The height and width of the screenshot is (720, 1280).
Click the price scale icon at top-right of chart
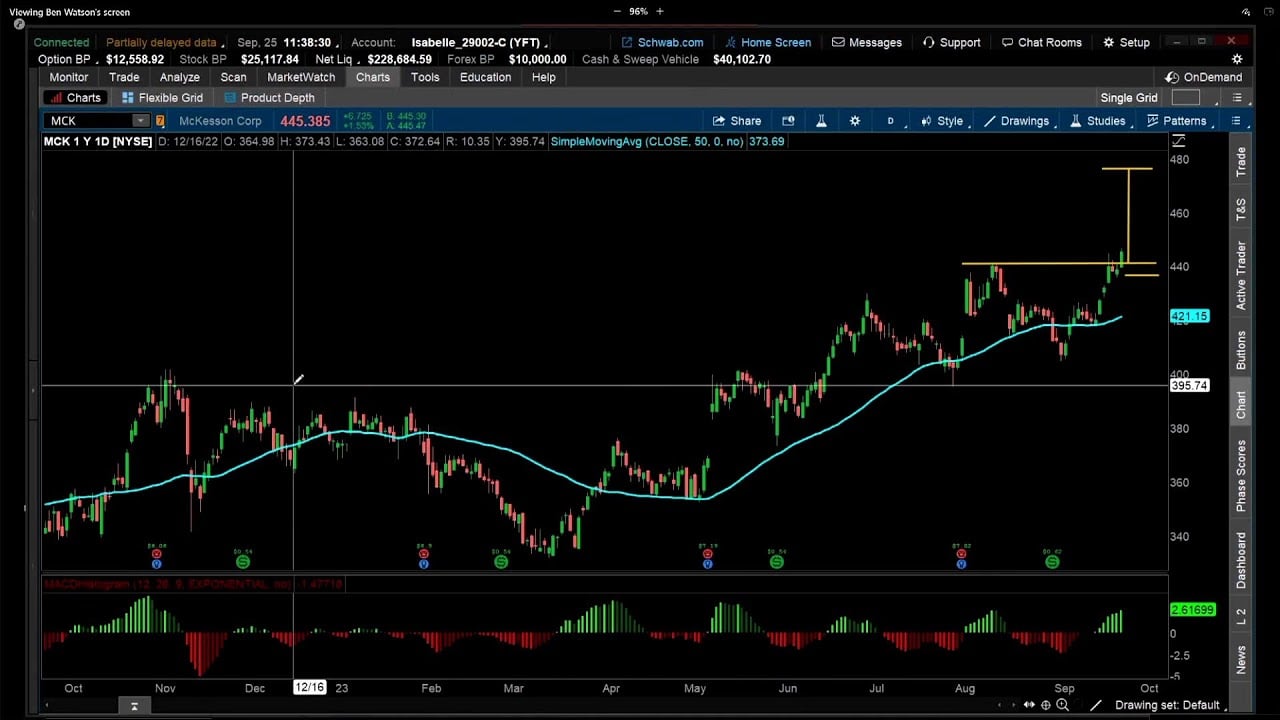pyautogui.click(x=1177, y=141)
